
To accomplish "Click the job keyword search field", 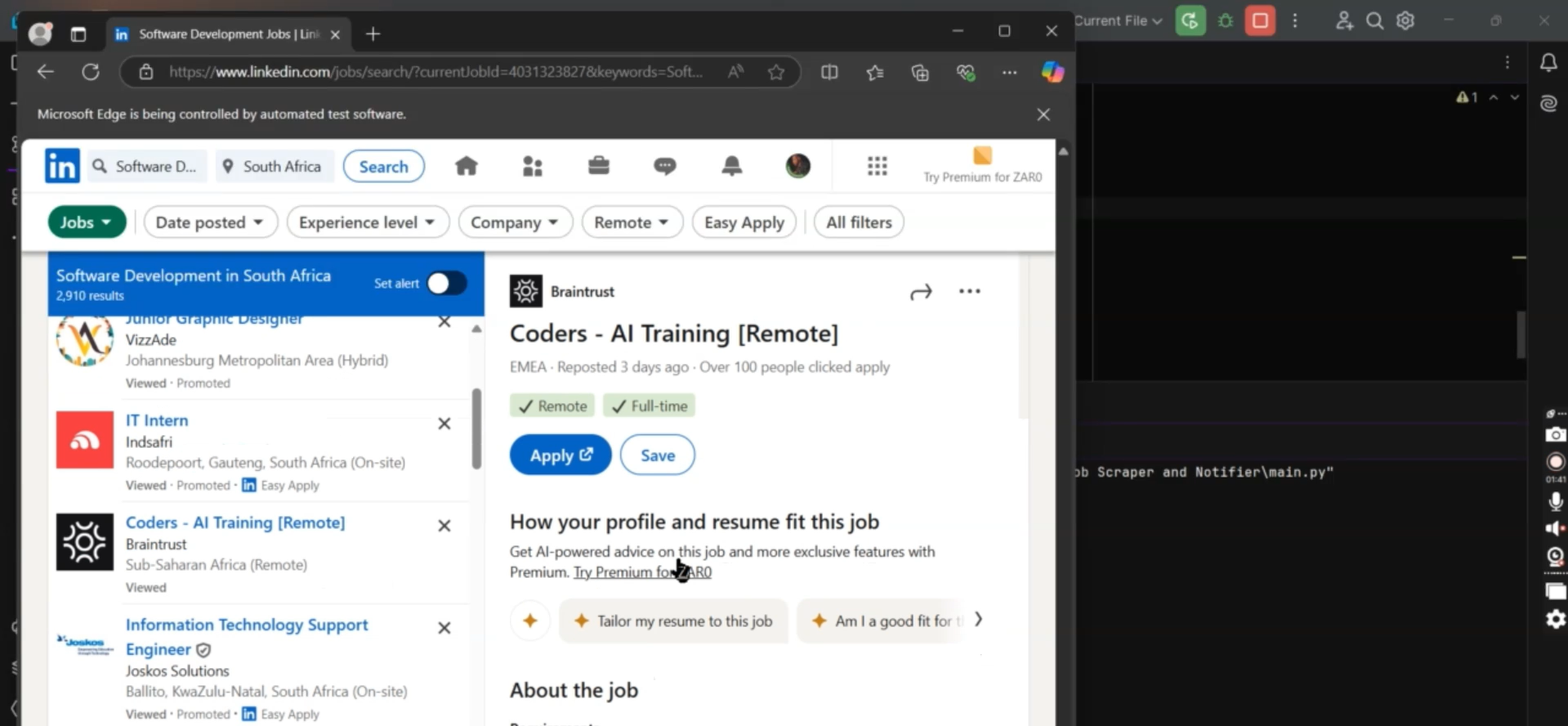I will [147, 167].
